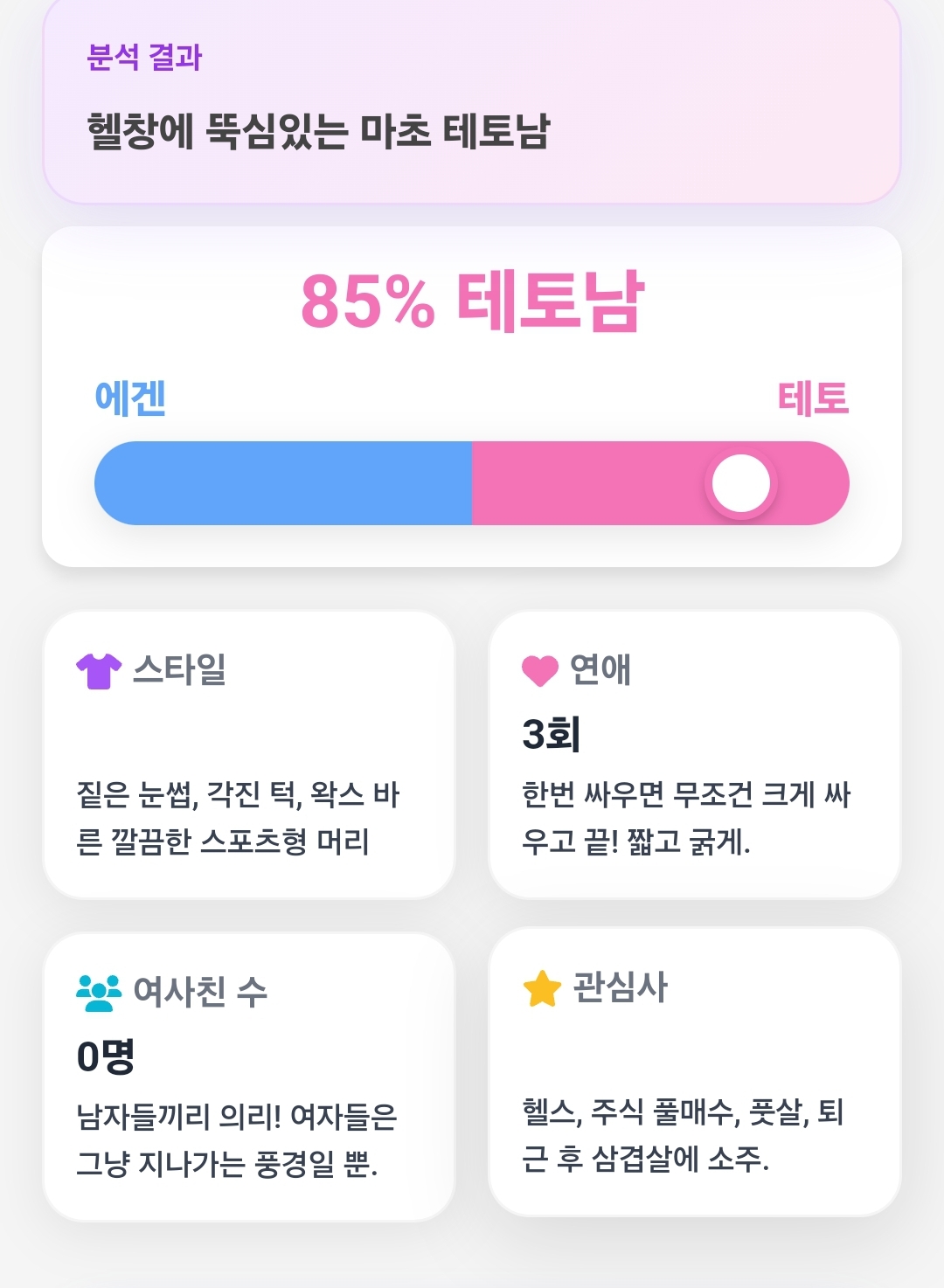Click the 헬창에 뚝심있는 마초 테토남 title
Viewport: 944px width, 1288px height.
(318, 131)
